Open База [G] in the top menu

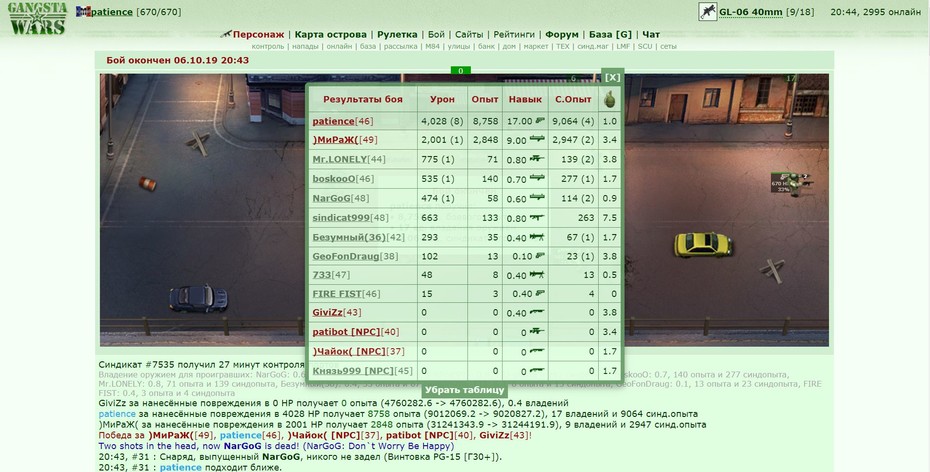[x=610, y=34]
